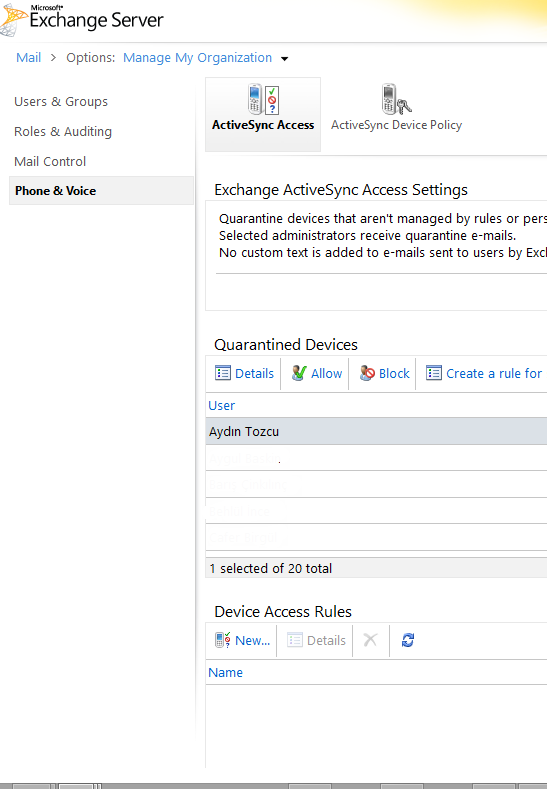Click the Create a rule icon
This screenshot has height=789, width=547.
click(x=434, y=373)
